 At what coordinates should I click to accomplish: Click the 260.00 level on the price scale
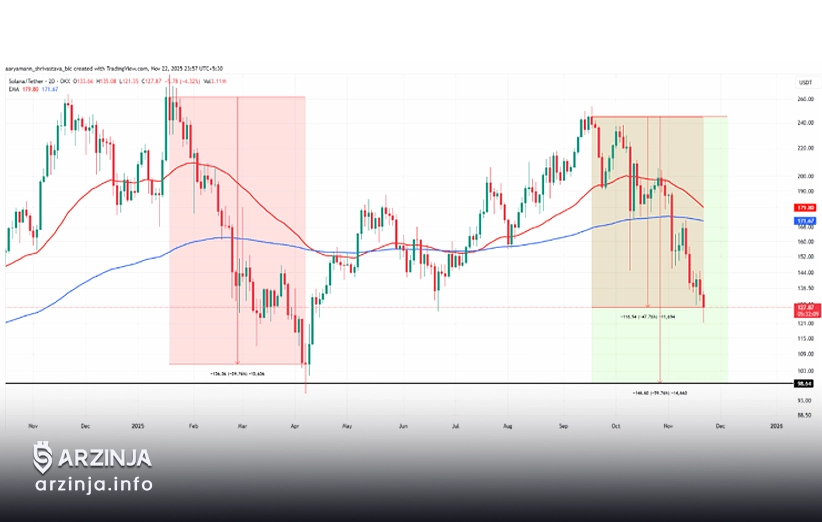click(803, 100)
